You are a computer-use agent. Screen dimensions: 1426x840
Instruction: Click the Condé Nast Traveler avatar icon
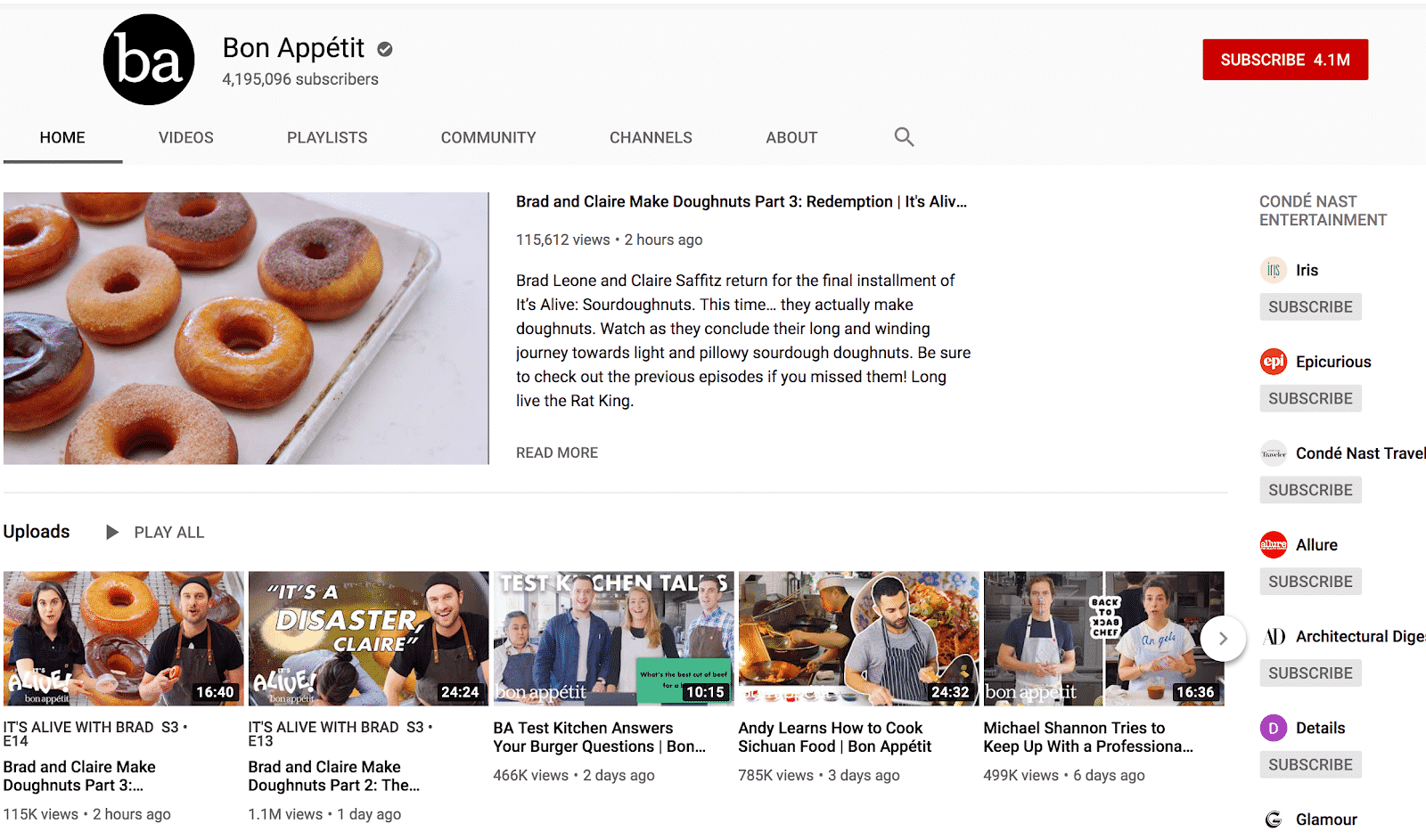tap(1274, 453)
